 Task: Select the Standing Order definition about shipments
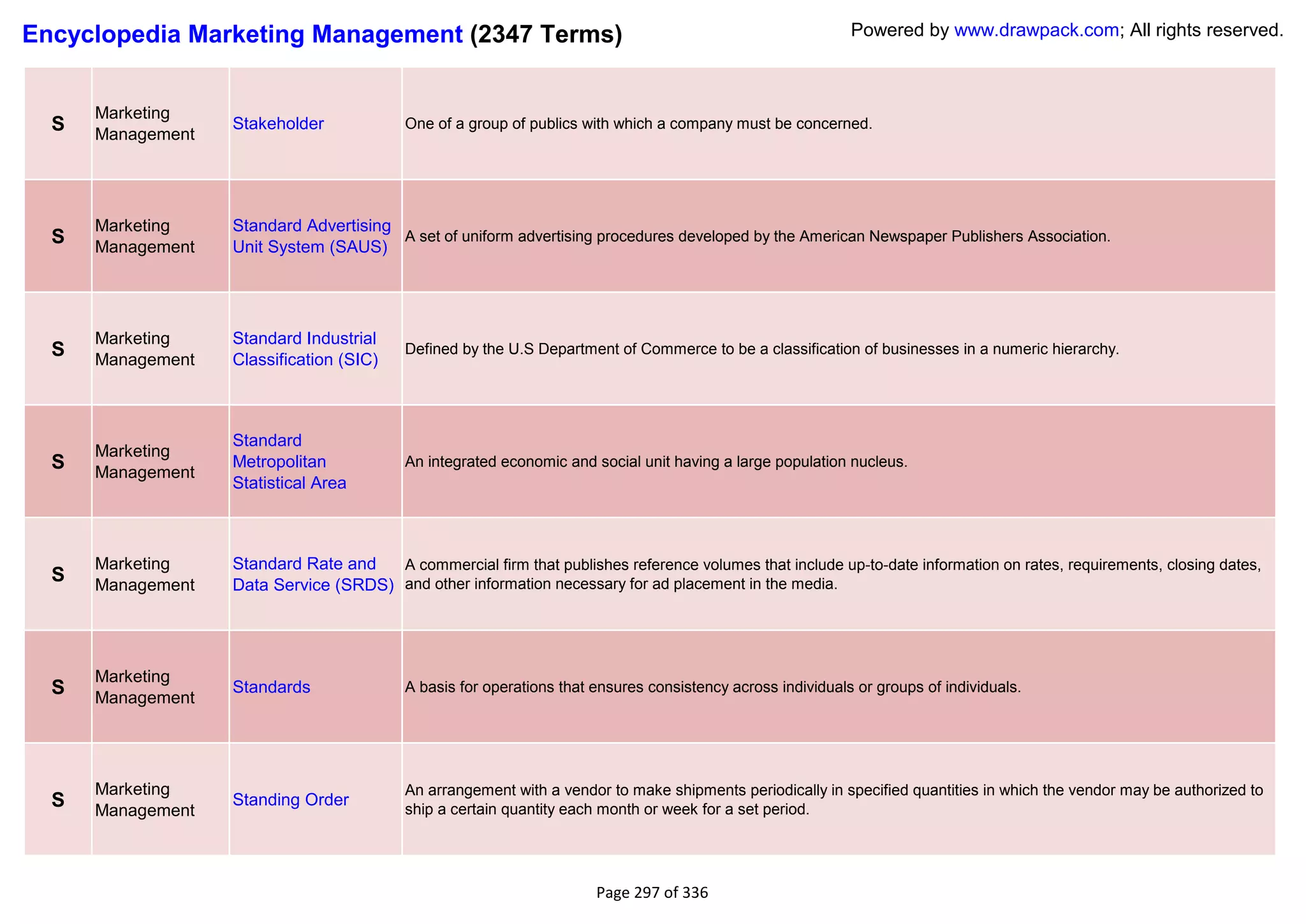[834, 800]
